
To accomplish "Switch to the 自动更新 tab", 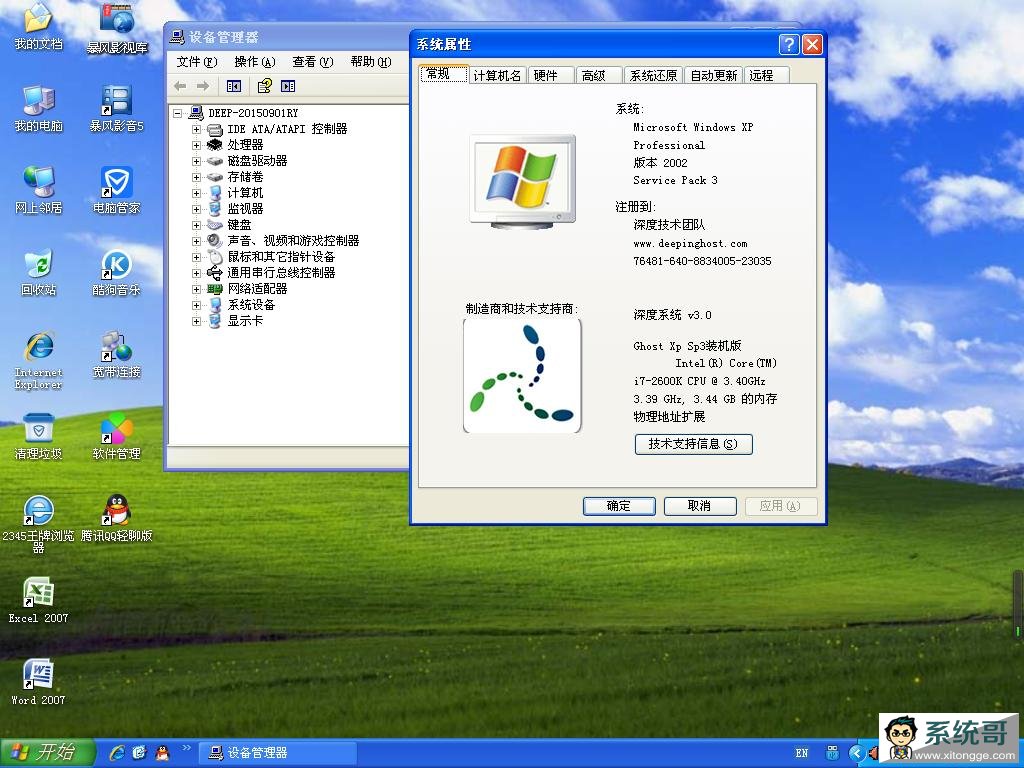I will click(x=714, y=76).
